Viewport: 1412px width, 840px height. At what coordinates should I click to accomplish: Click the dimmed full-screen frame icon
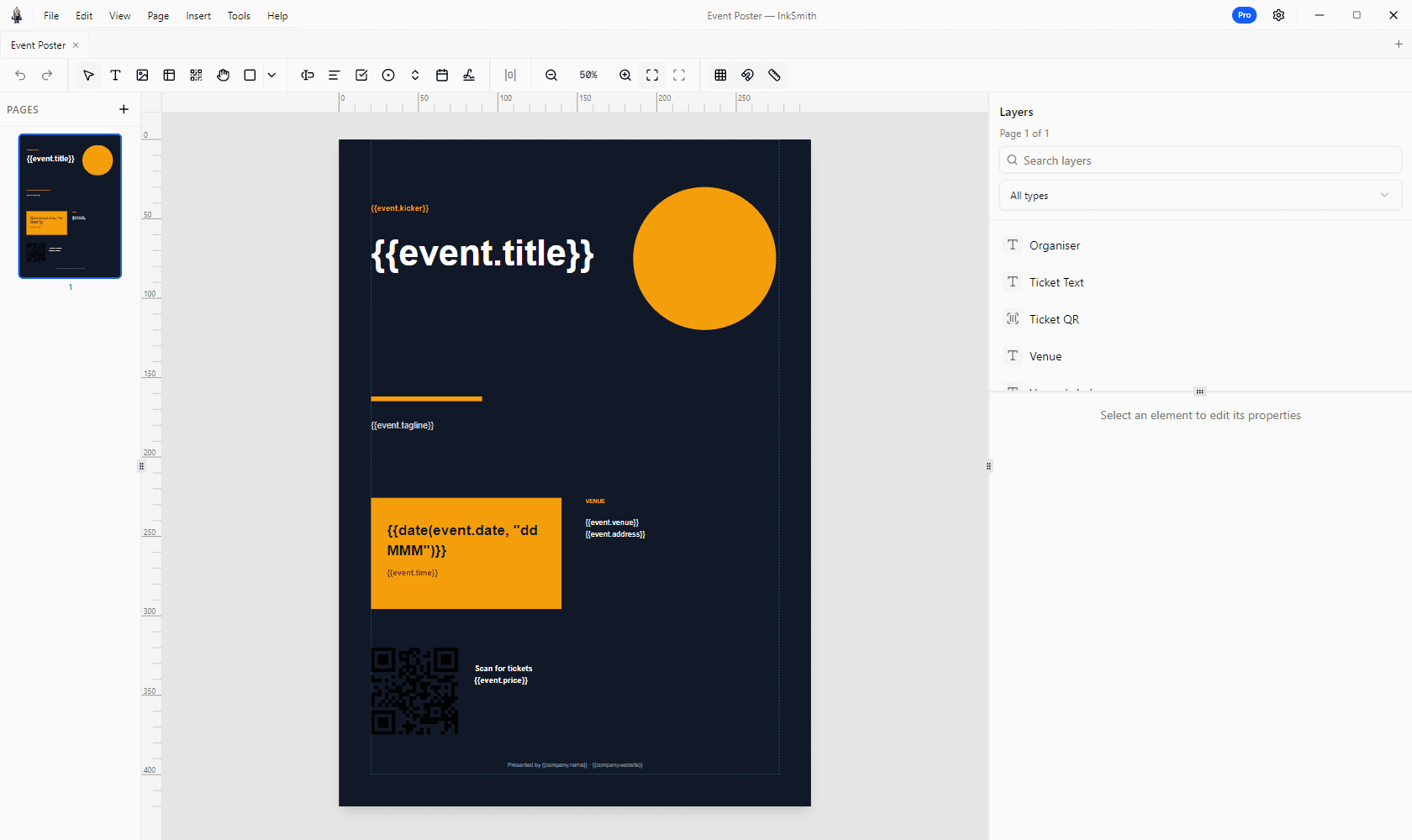[679, 75]
